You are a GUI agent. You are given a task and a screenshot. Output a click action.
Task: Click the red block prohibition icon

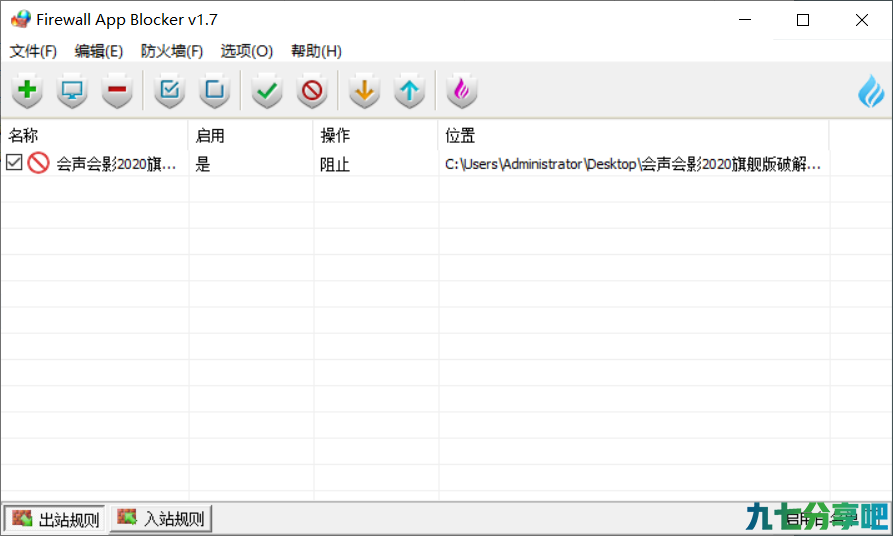click(x=312, y=91)
